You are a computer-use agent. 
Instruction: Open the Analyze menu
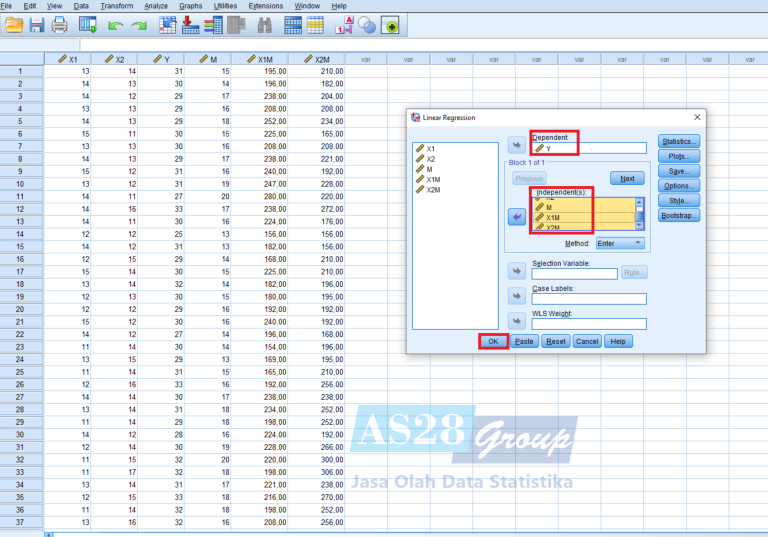click(156, 6)
